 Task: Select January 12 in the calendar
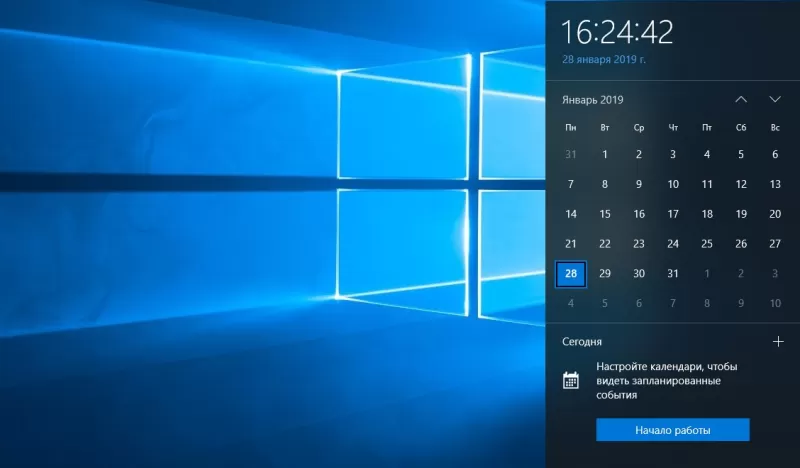tap(741, 184)
